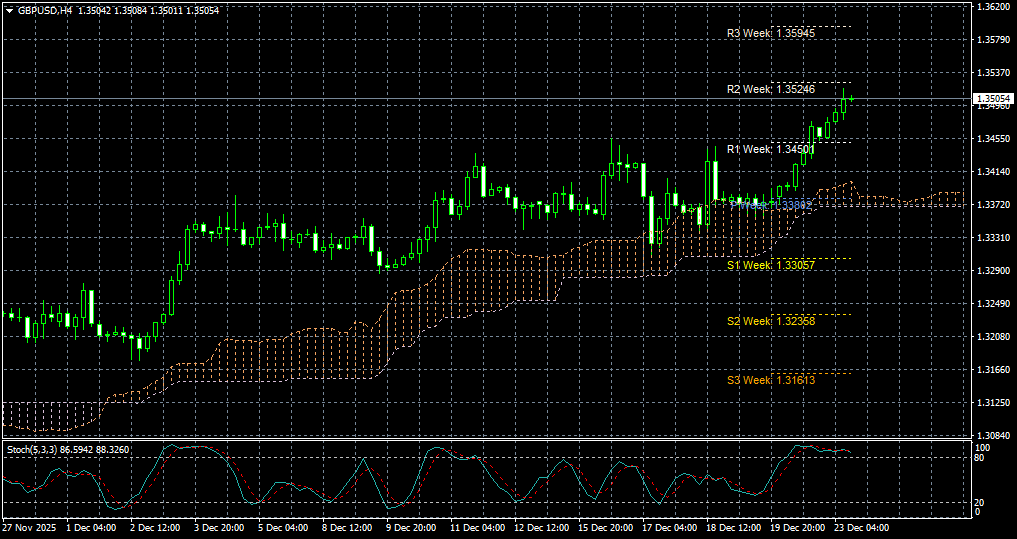The height and width of the screenshot is (539, 1017).
Task: Click the 1 Dec 04:00 time axis label
Action: (x=91, y=528)
